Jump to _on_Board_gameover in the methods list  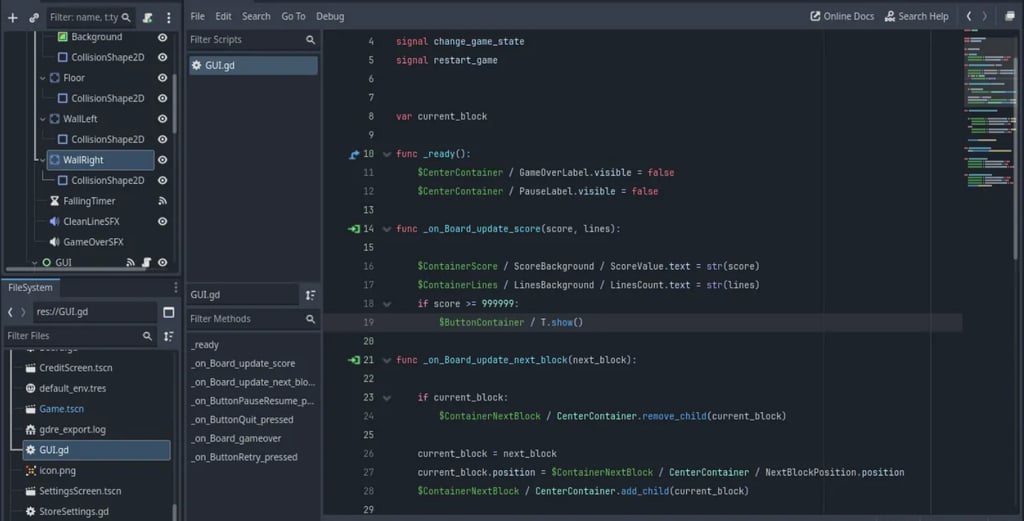pyautogui.click(x=236, y=439)
